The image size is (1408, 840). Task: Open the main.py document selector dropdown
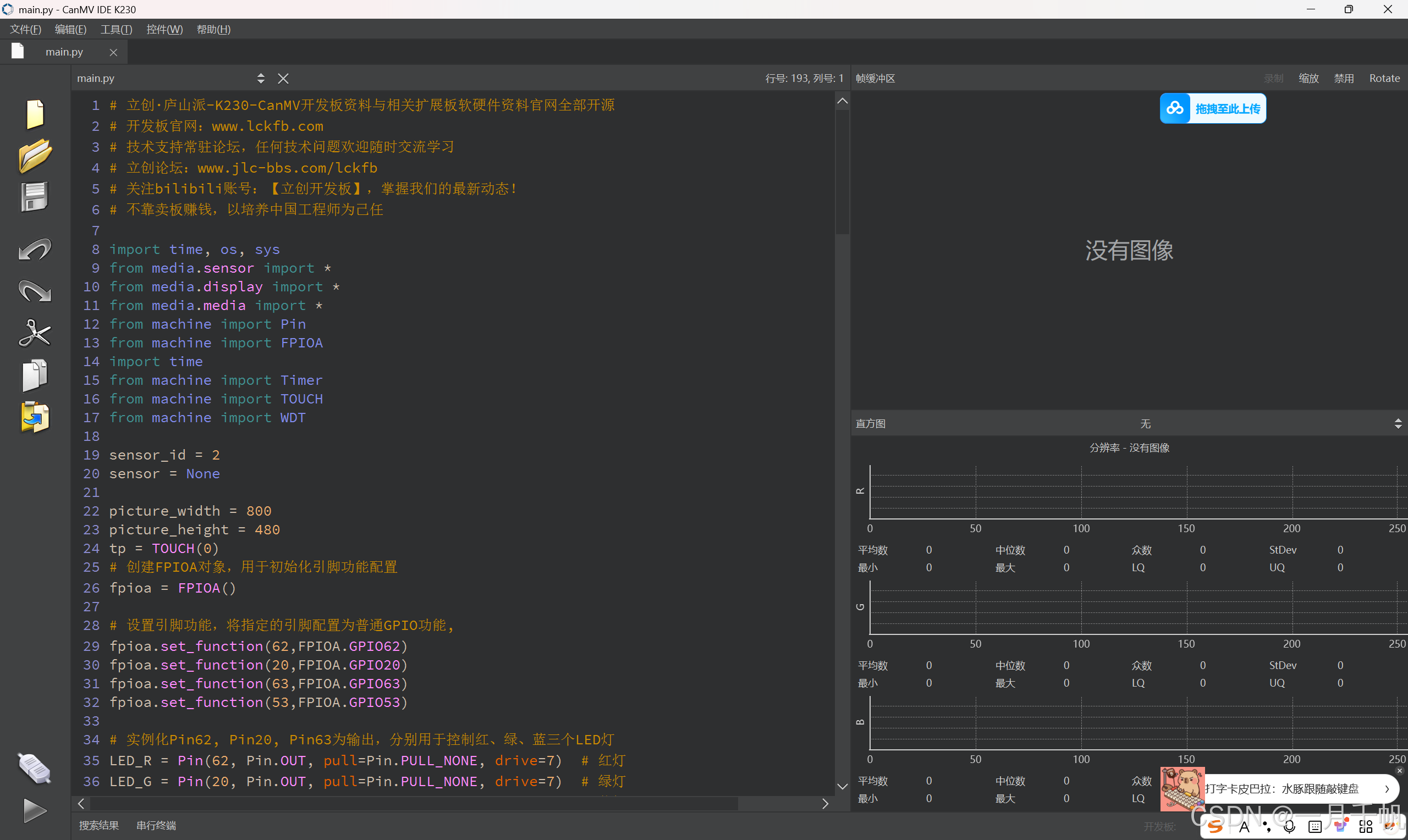click(x=261, y=78)
